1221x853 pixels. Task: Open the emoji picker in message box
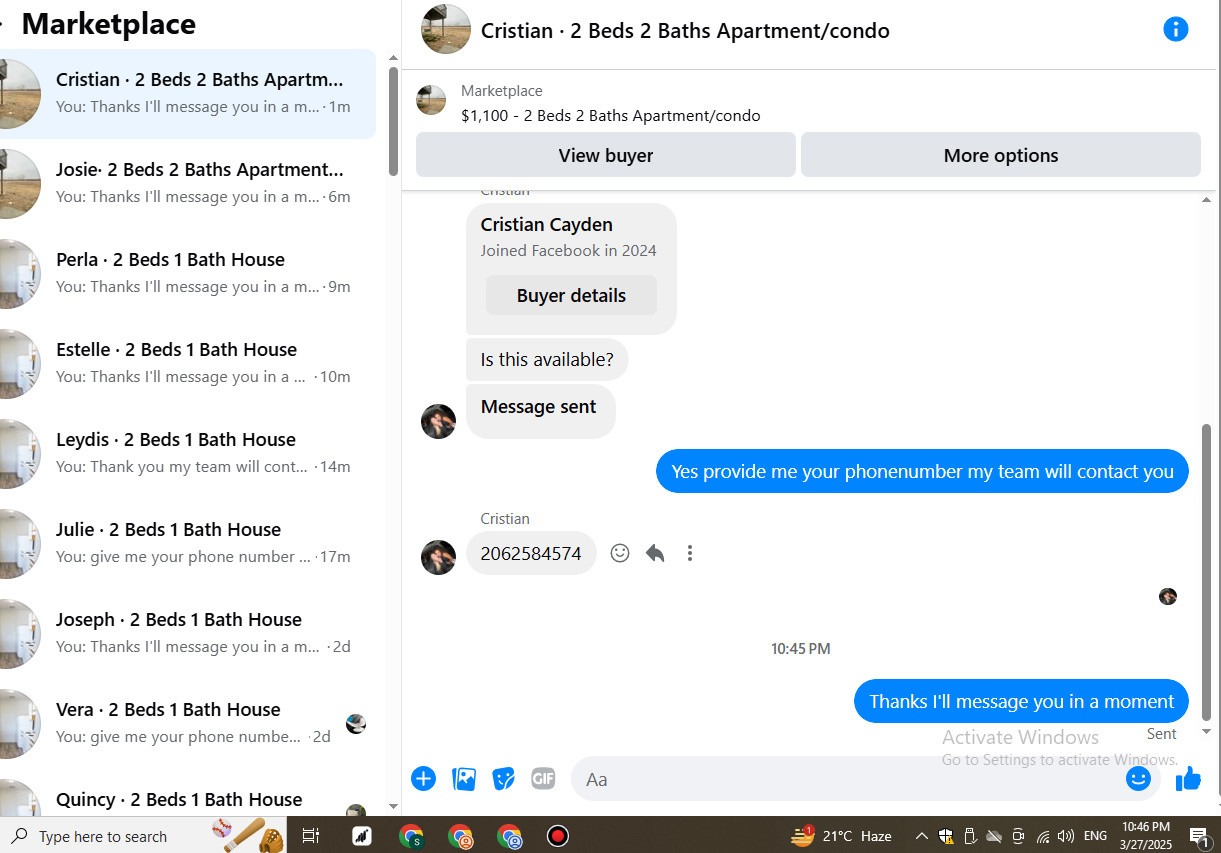tap(1138, 778)
